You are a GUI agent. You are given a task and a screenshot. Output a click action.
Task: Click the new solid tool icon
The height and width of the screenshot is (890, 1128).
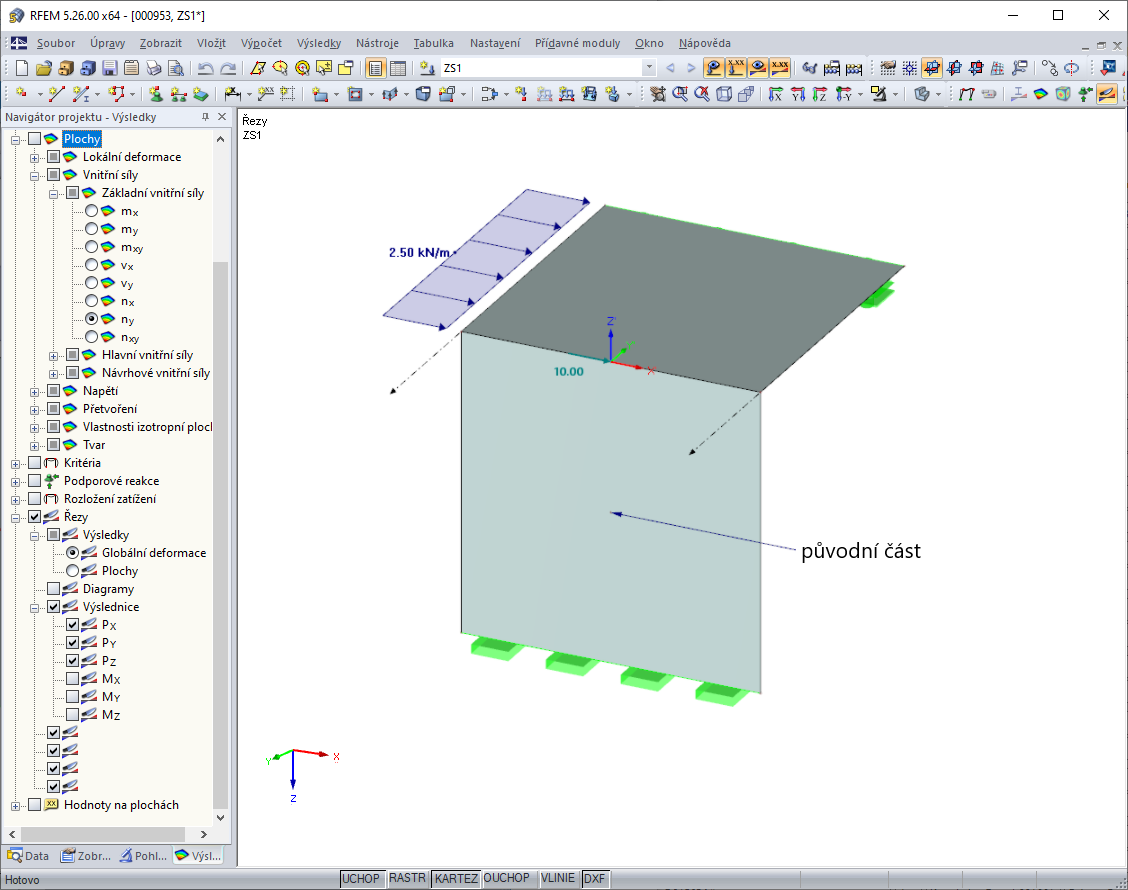click(423, 94)
